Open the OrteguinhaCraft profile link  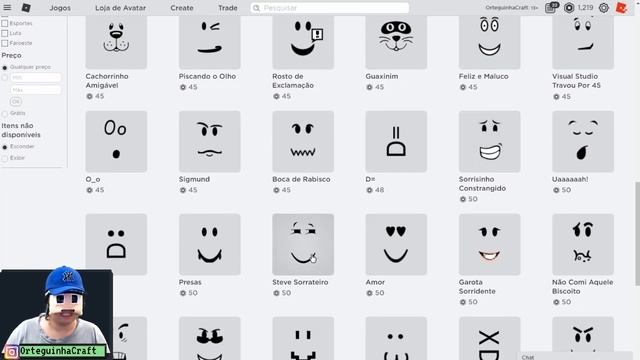point(511,8)
